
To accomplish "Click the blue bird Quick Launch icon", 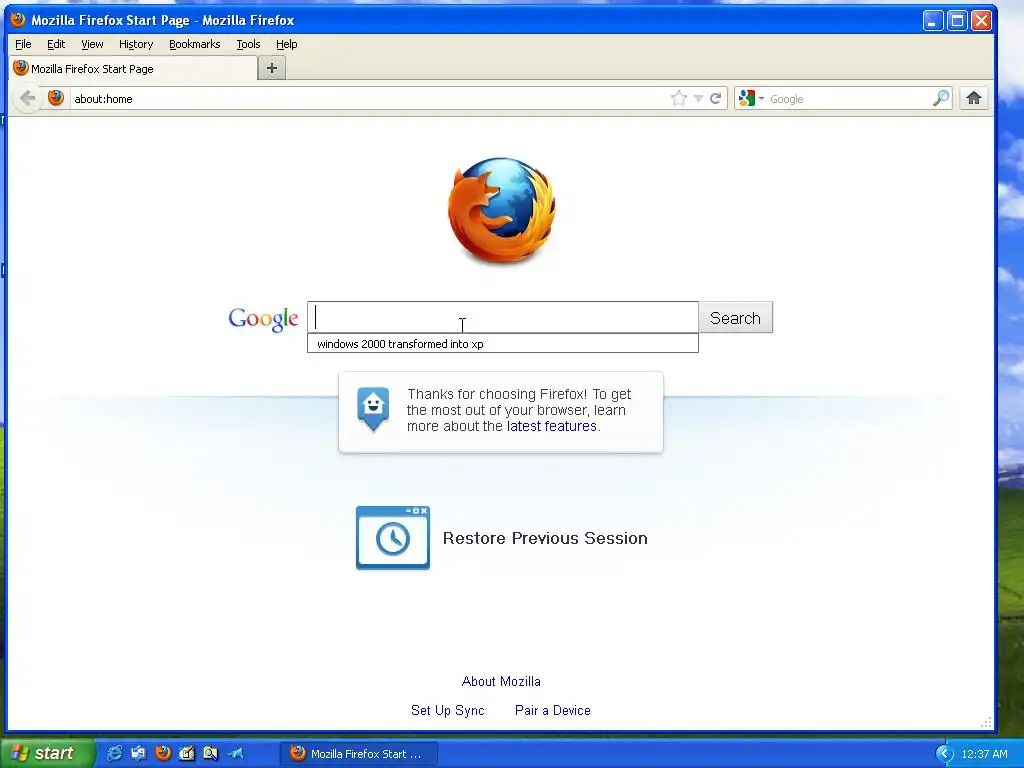I will [x=236, y=753].
